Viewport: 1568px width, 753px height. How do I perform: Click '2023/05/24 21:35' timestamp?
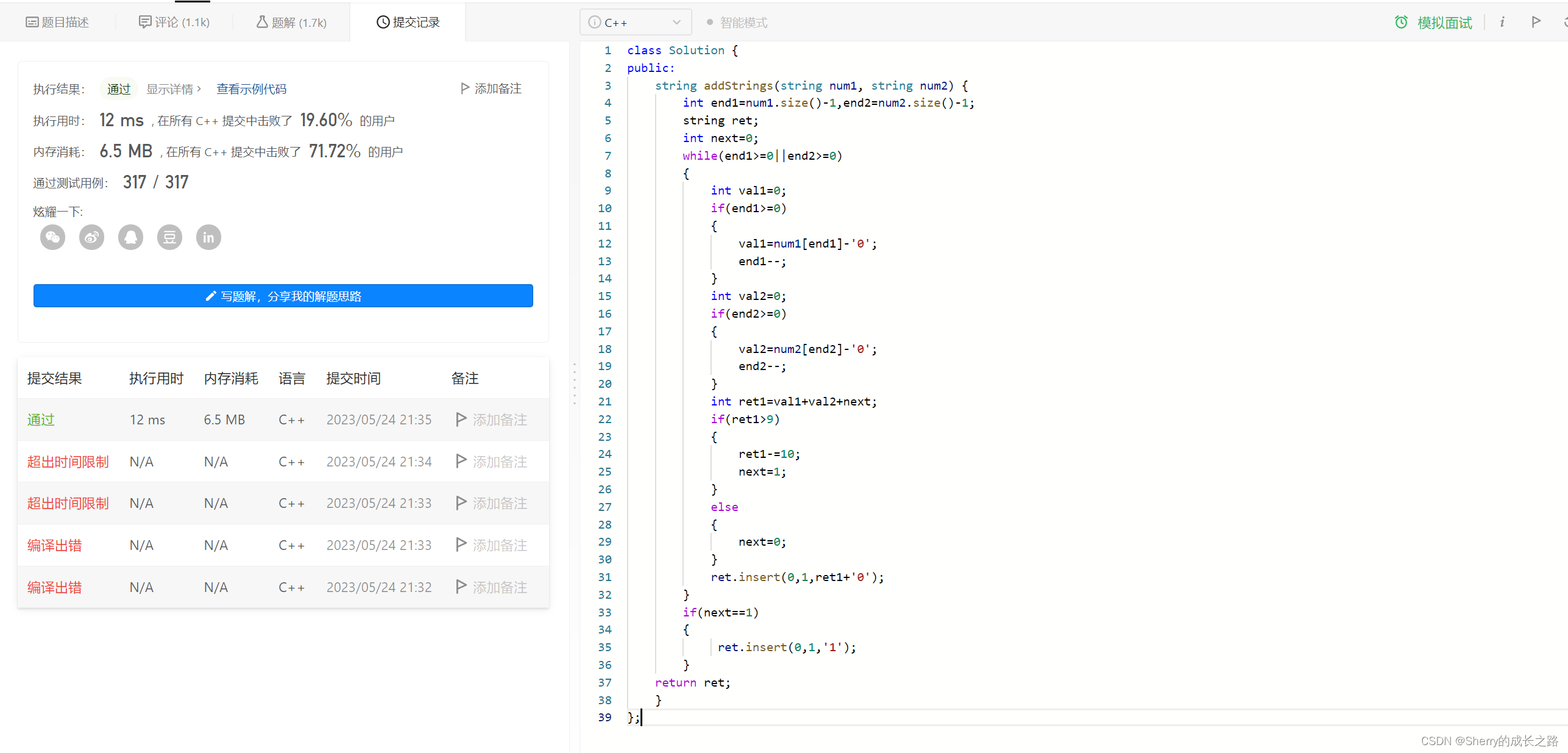coord(379,419)
